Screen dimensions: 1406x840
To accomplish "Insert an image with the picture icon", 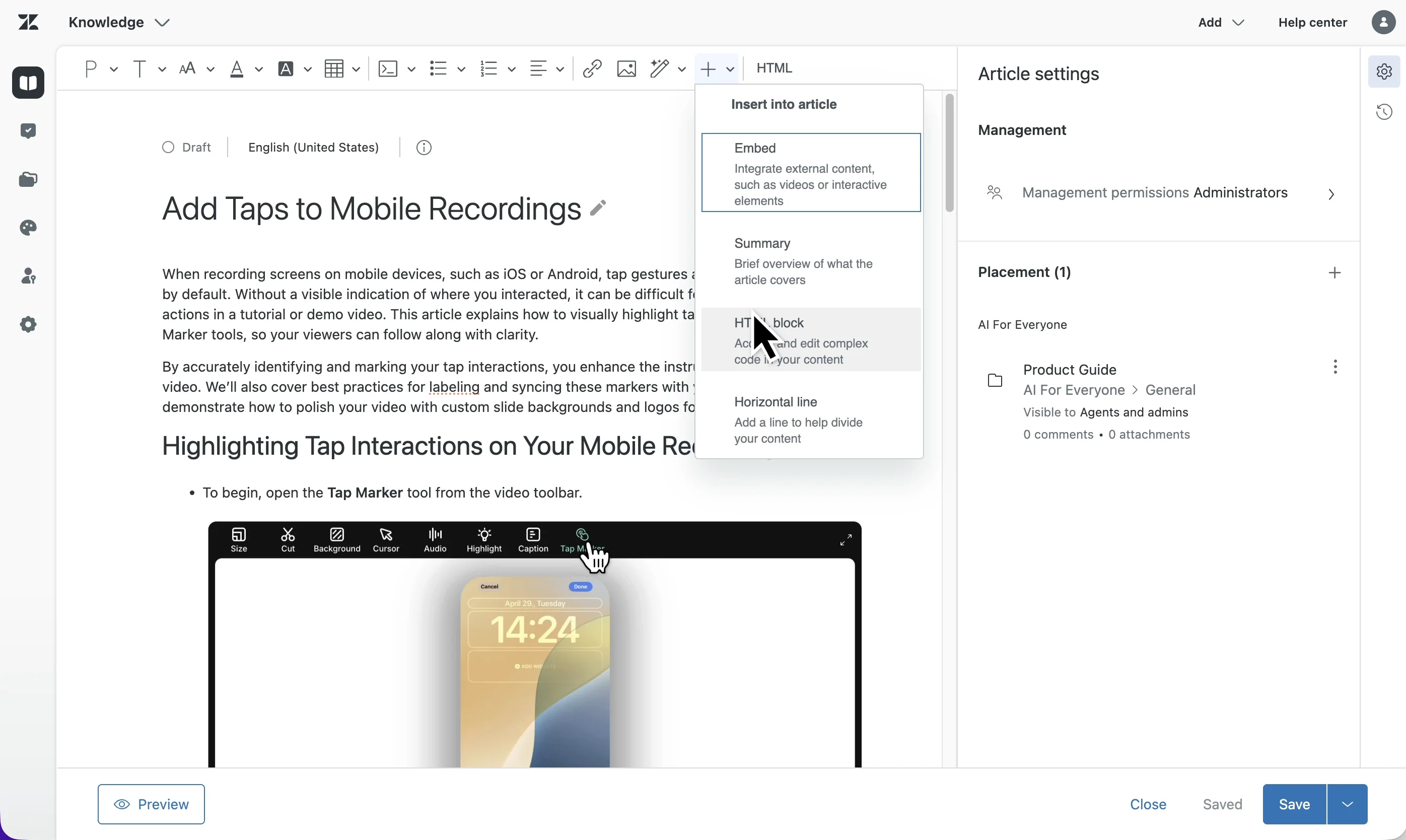I will tap(626, 68).
